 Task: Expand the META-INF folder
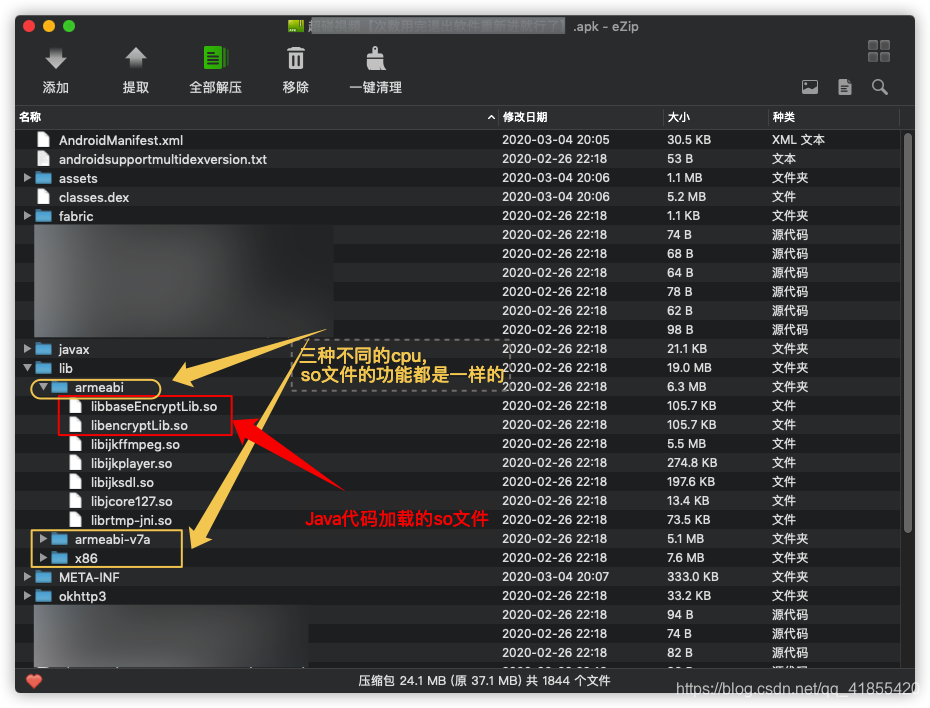point(27,576)
